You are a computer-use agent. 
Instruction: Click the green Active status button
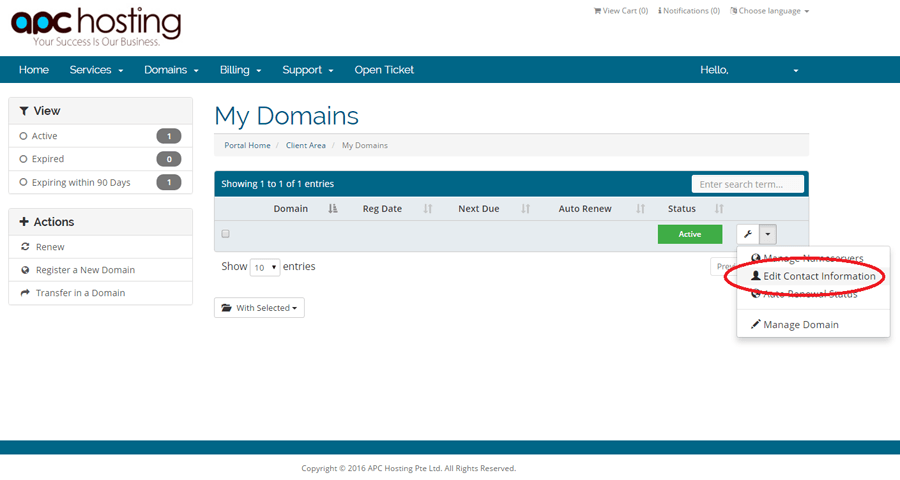(x=690, y=234)
